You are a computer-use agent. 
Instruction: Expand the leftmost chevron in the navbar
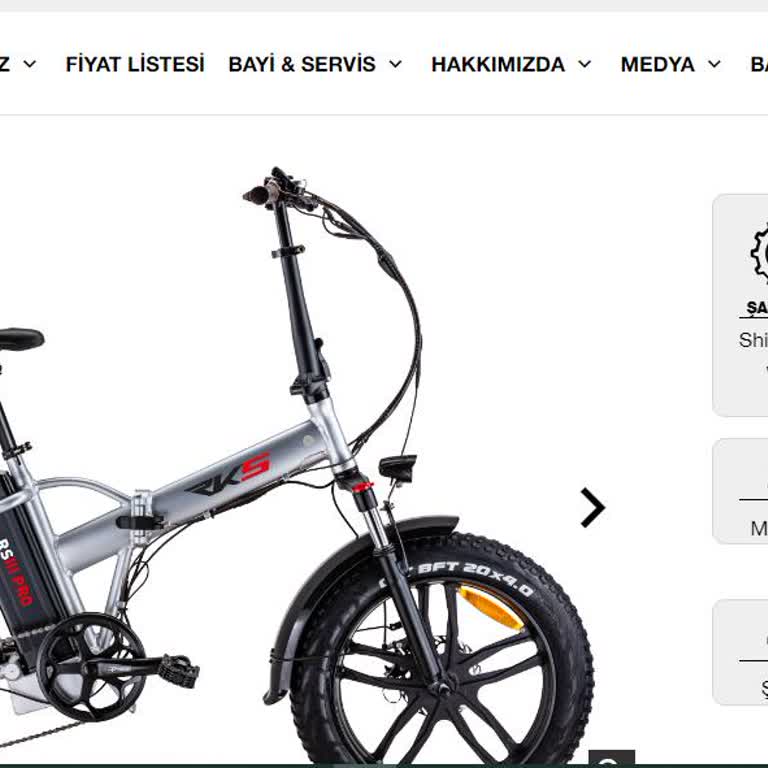[x=30, y=64]
